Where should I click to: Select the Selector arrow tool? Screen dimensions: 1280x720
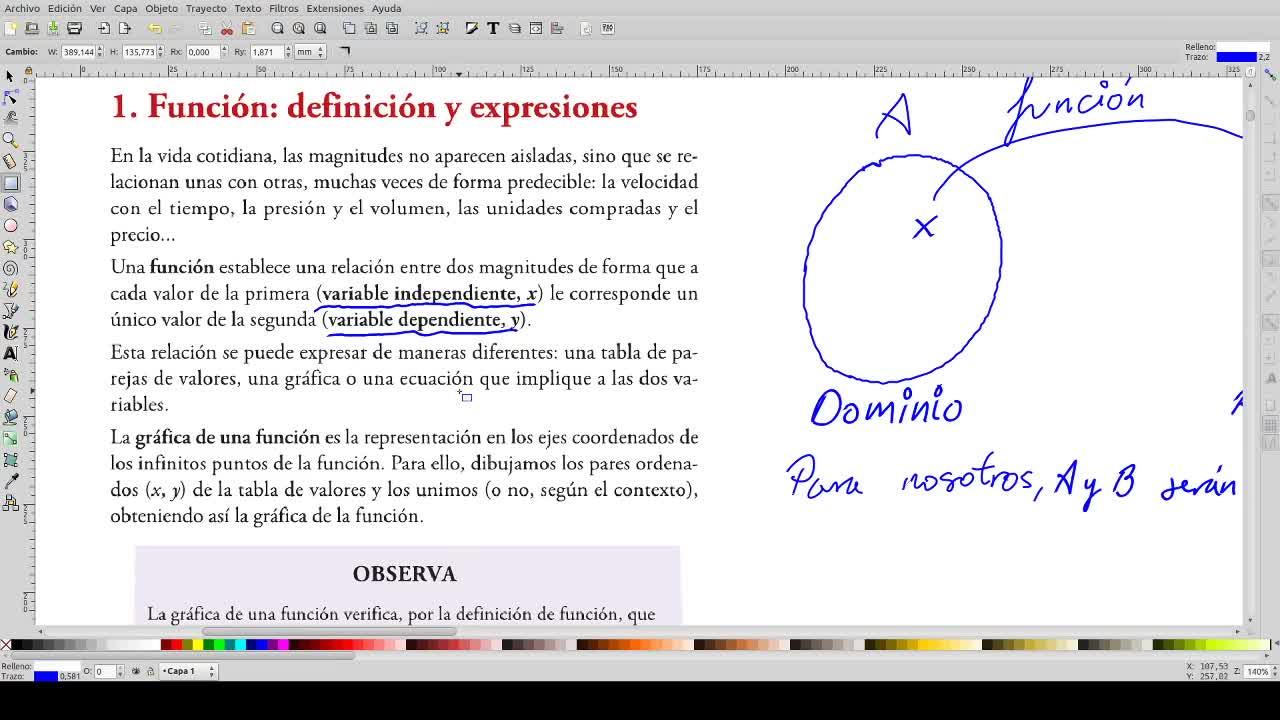[x=10, y=76]
